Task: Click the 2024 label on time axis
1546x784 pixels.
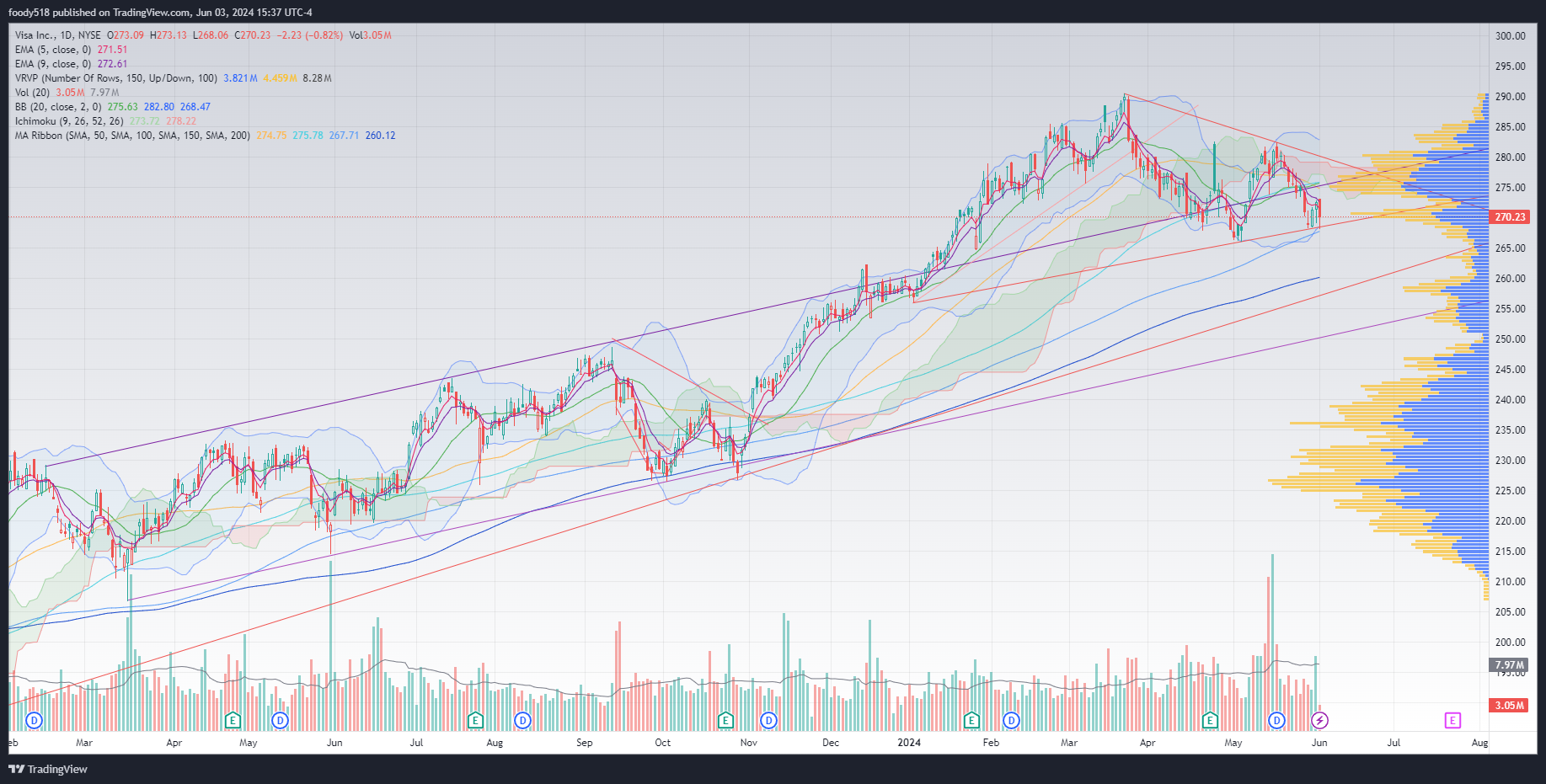Action: click(909, 743)
